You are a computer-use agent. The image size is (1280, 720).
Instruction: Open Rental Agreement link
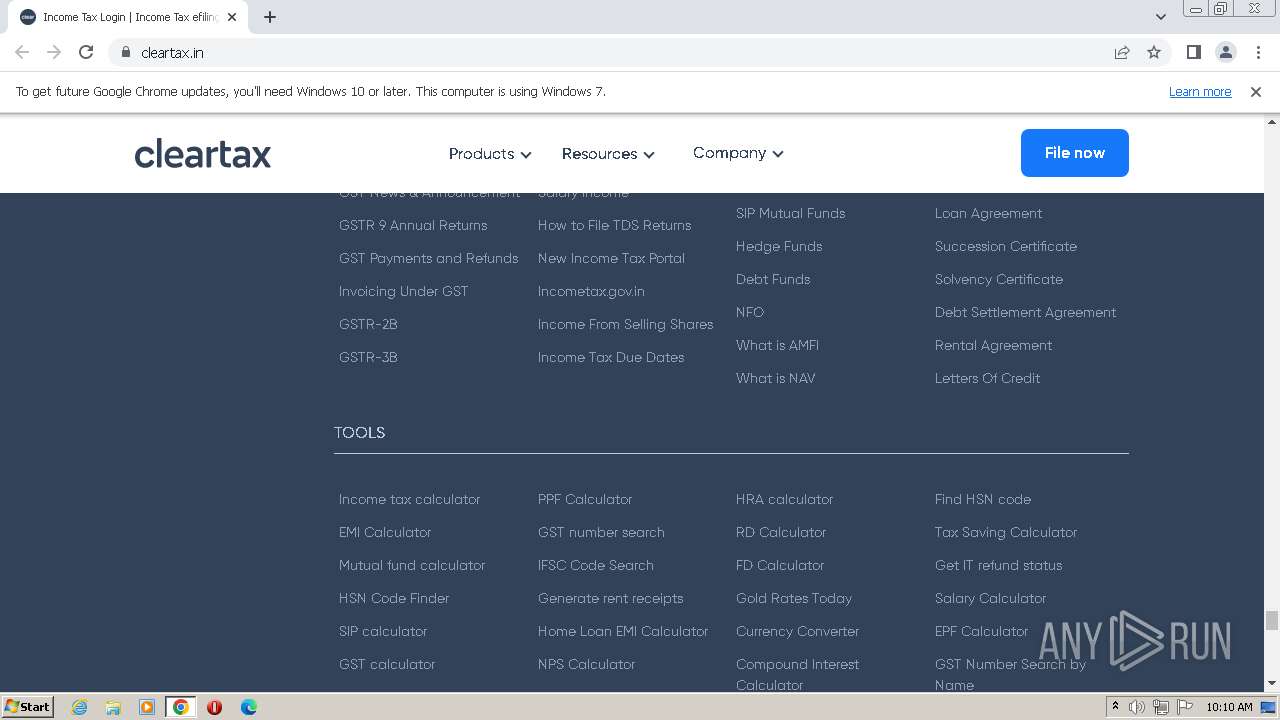(x=994, y=345)
